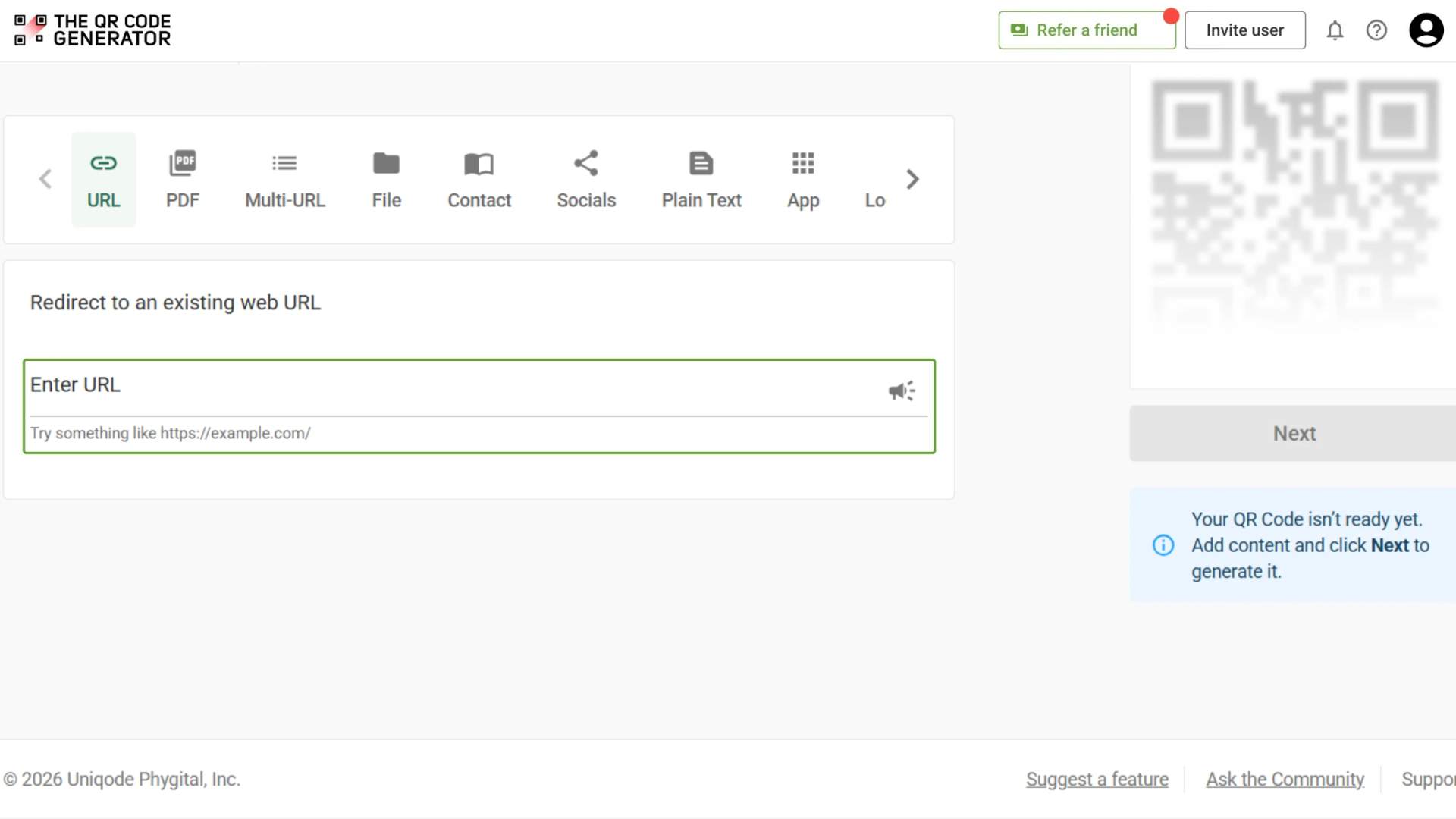1456x819 pixels.
Task: Select the Socials share icon
Action: [586, 163]
